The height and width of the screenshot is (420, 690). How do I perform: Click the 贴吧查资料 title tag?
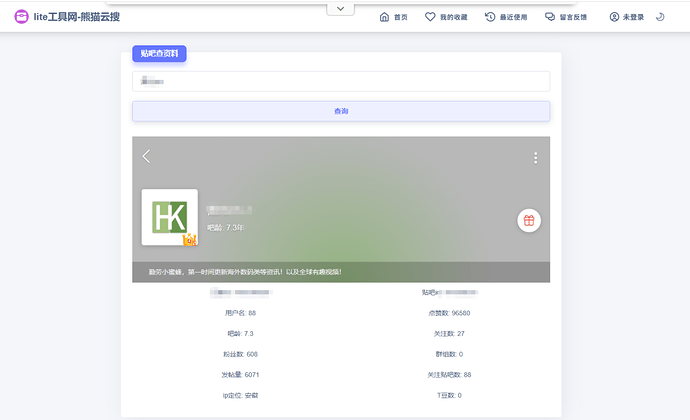click(159, 53)
